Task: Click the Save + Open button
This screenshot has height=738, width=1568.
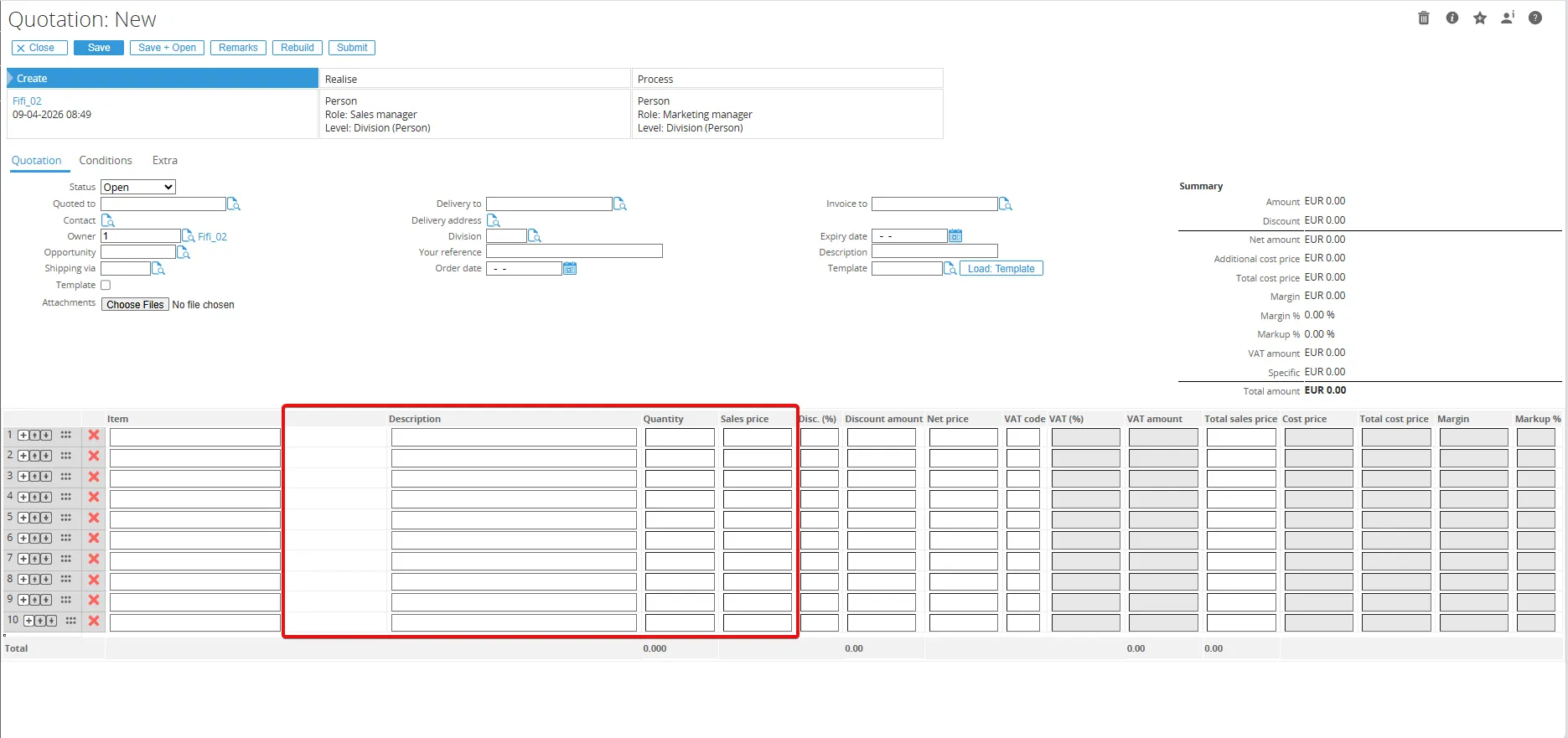Action: point(167,48)
